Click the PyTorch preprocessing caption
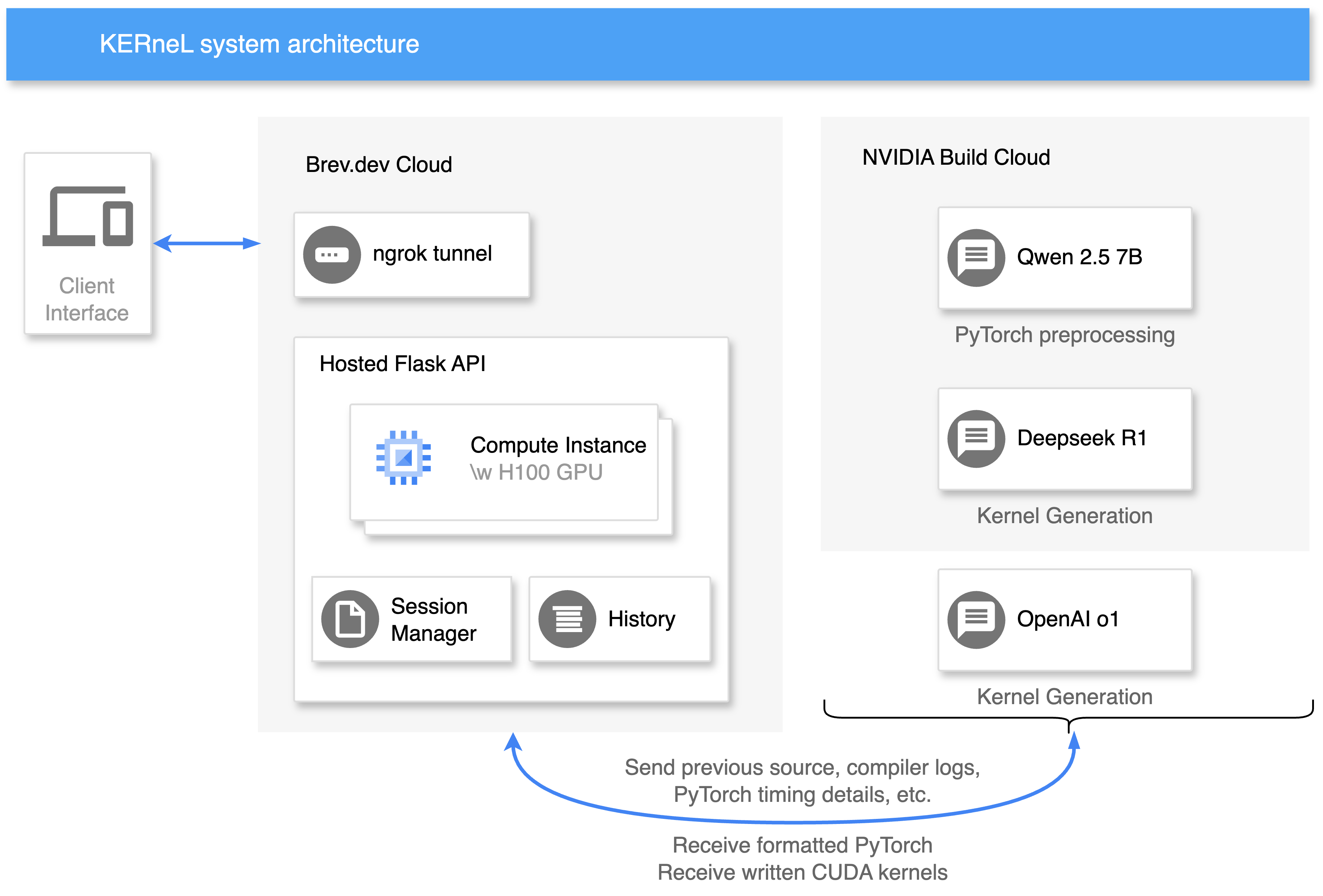The height and width of the screenshot is (896, 1323). point(1064,335)
